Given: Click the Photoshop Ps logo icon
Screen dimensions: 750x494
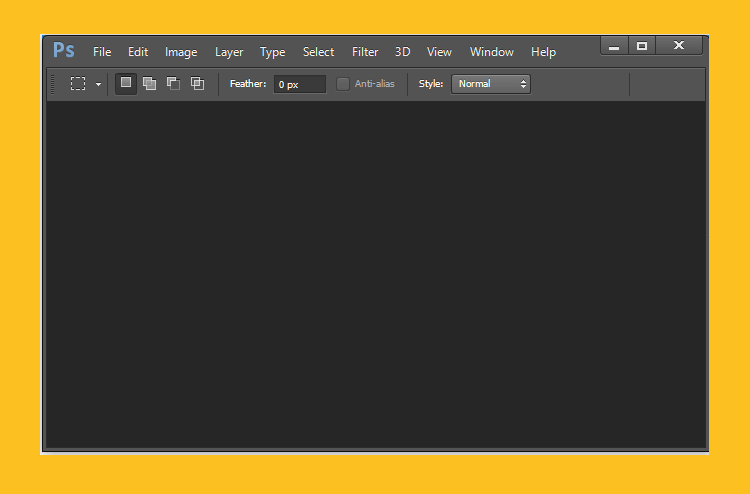Looking at the screenshot, I should tap(64, 50).
